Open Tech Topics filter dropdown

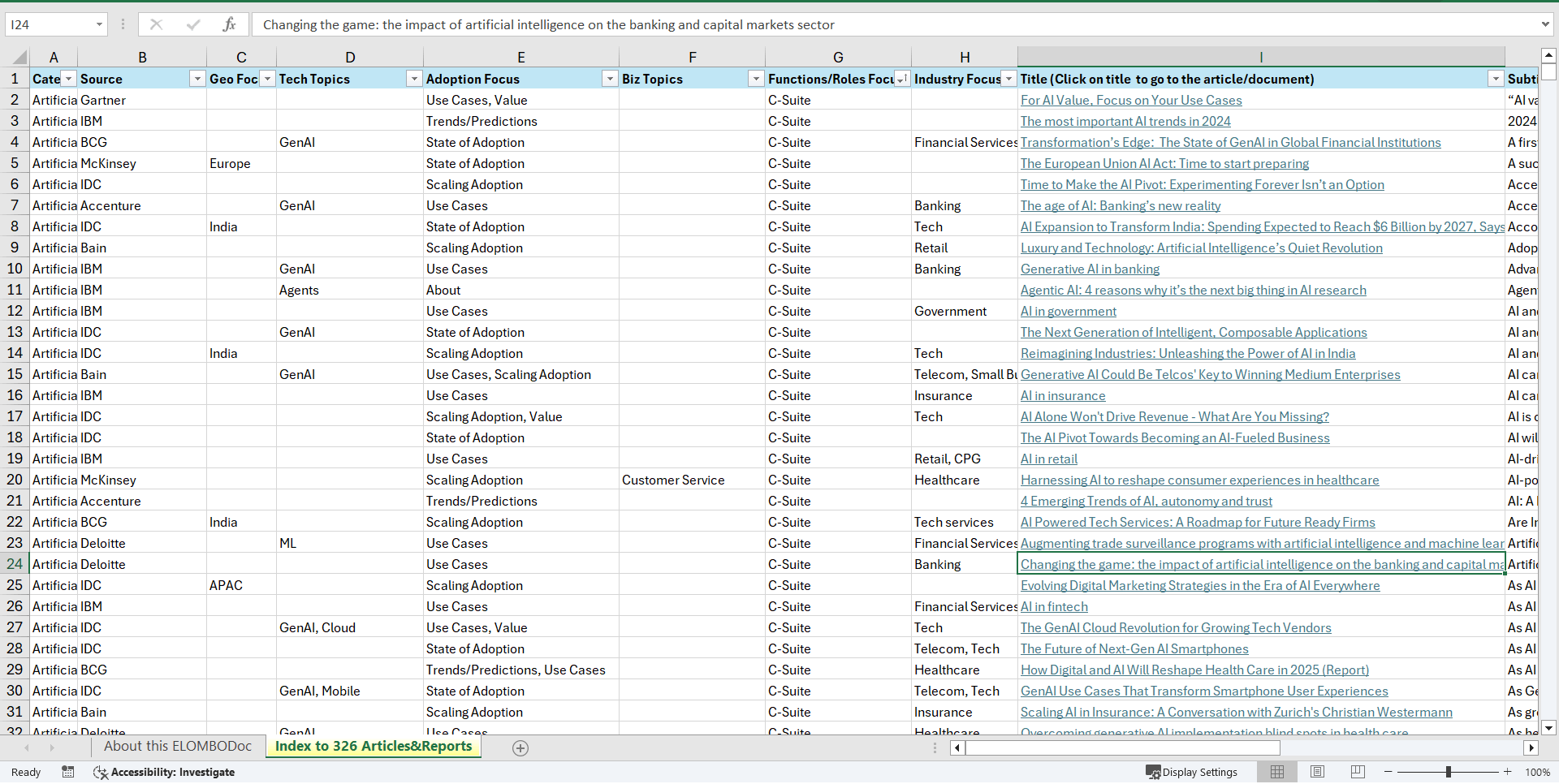click(414, 79)
